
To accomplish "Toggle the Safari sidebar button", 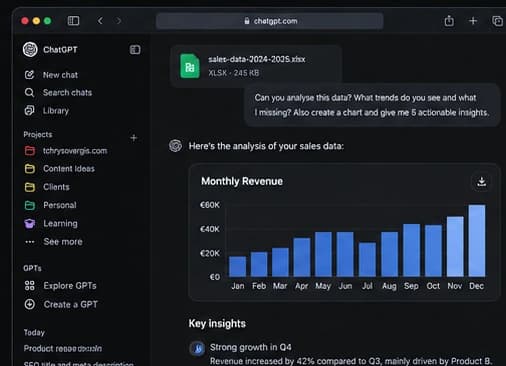I will coord(73,21).
